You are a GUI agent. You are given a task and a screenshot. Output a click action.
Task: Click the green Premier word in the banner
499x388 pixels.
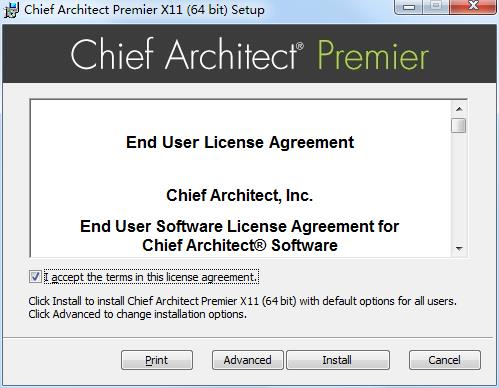(x=373, y=55)
